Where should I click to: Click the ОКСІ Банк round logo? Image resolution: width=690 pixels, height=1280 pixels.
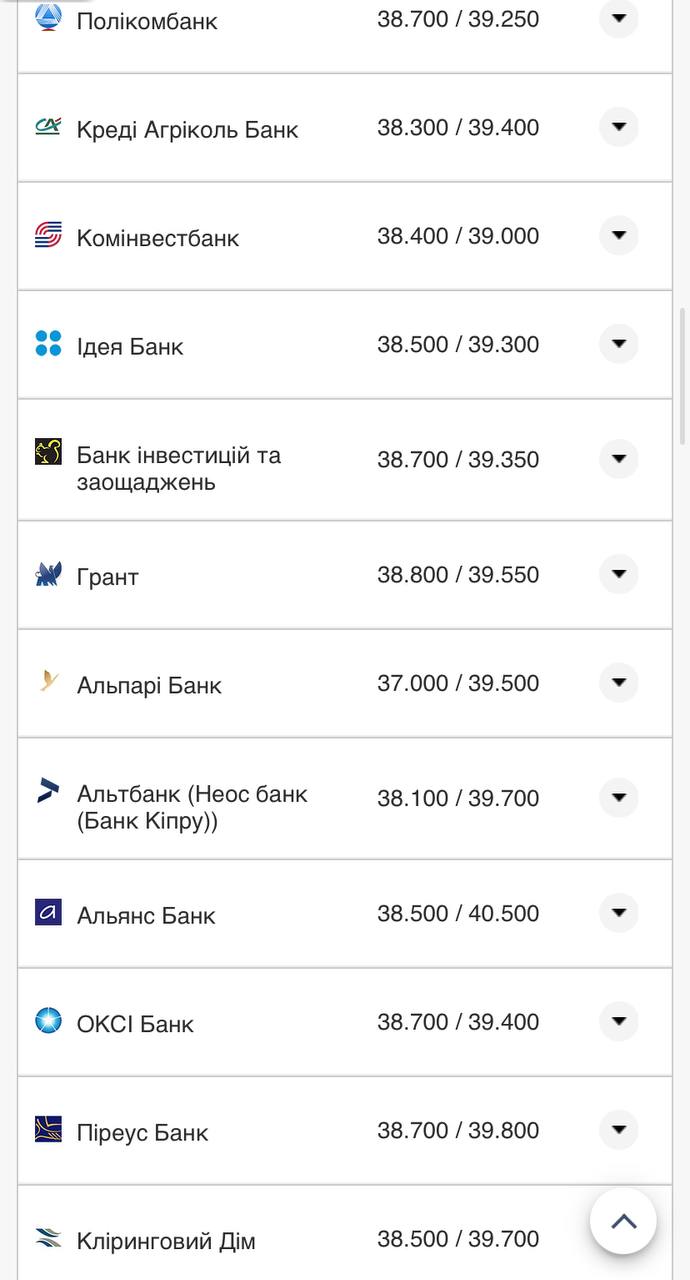pyautogui.click(x=48, y=1021)
